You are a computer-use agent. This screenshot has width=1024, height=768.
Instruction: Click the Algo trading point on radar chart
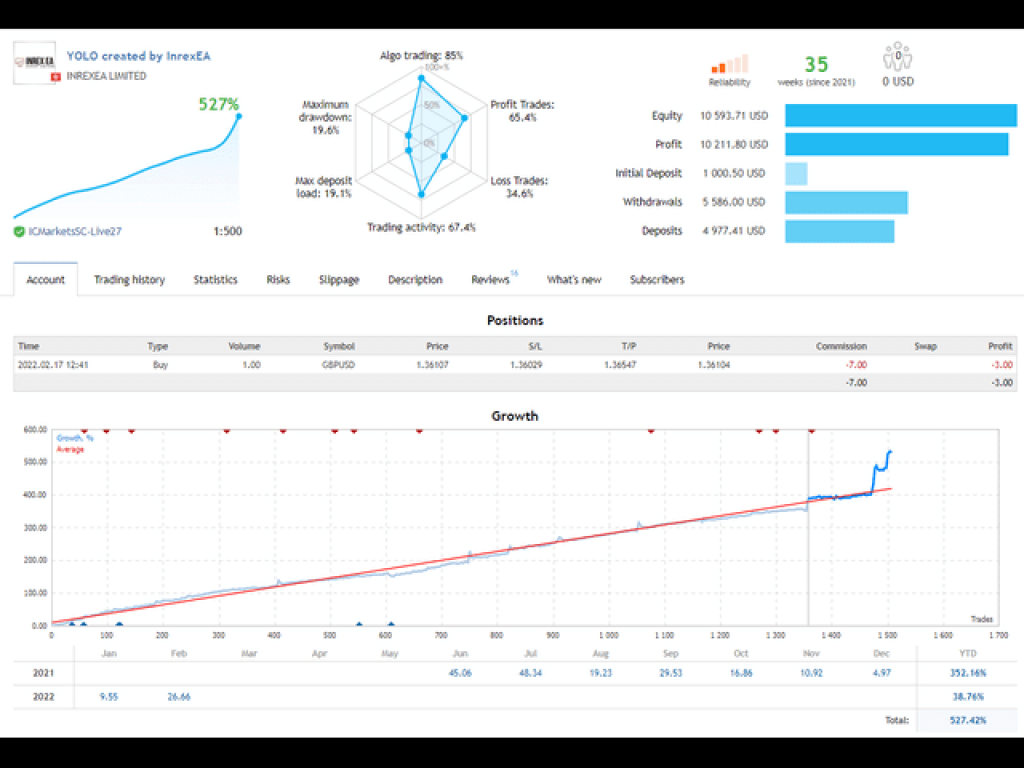(x=421, y=77)
